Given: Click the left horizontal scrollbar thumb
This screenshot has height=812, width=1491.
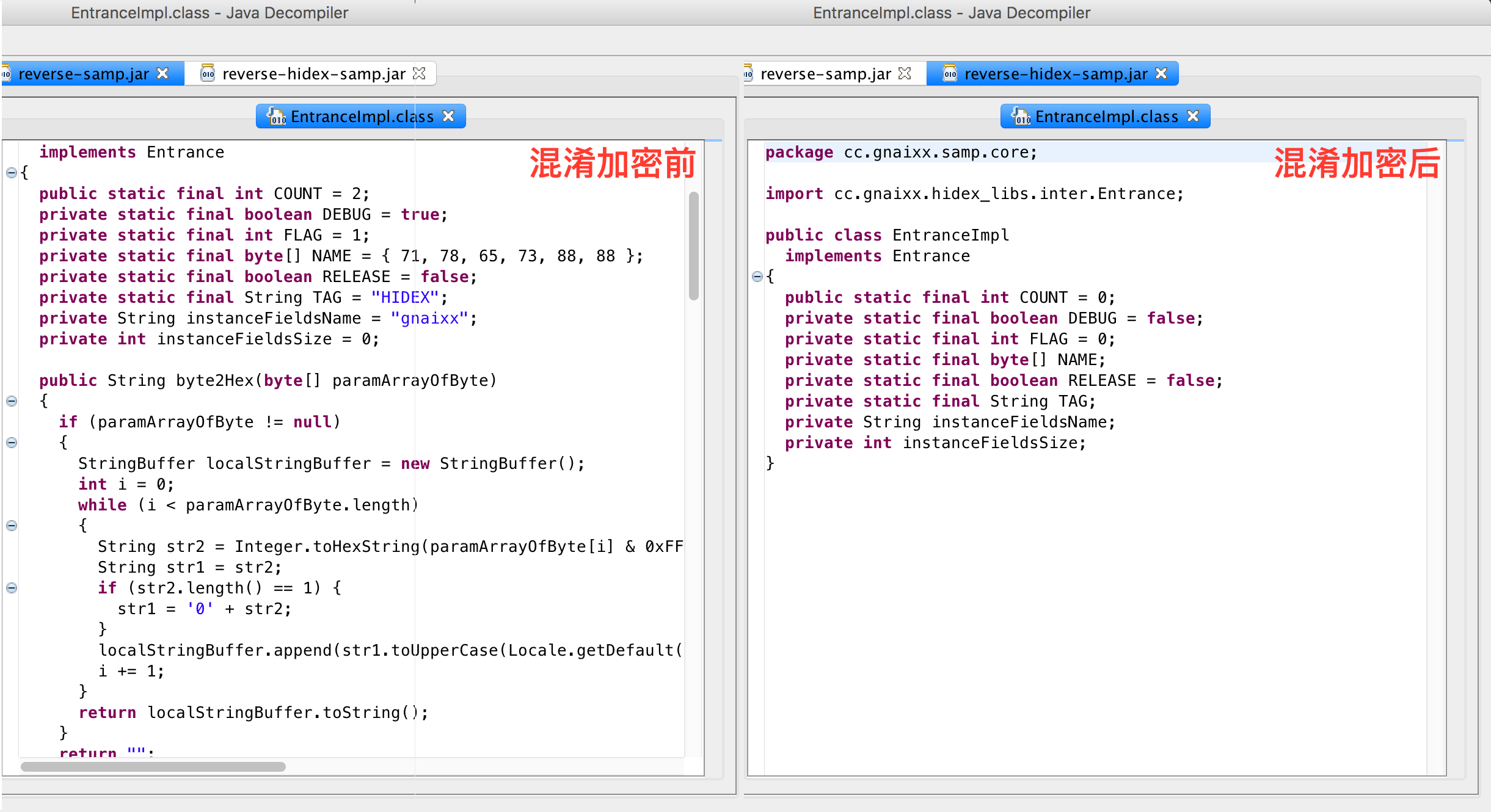Looking at the screenshot, I should pyautogui.click(x=153, y=767).
